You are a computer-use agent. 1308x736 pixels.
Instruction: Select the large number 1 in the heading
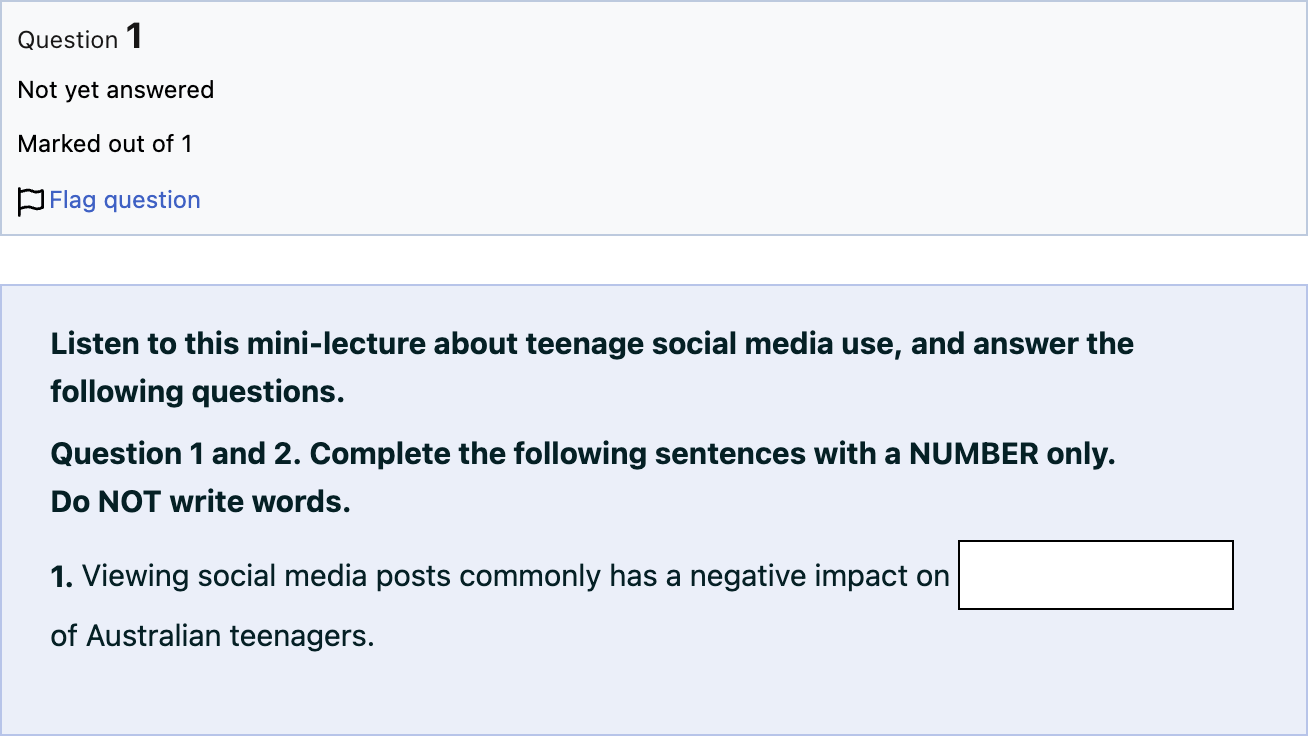click(134, 37)
